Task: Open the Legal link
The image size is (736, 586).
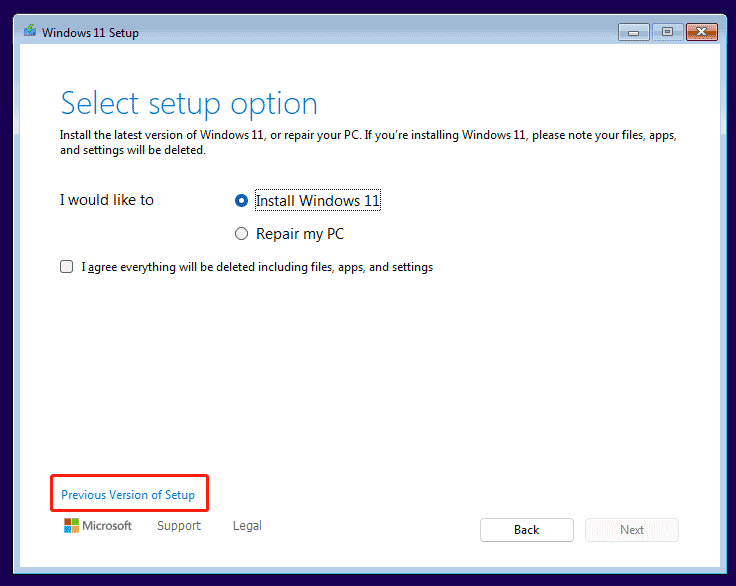Action: (247, 526)
